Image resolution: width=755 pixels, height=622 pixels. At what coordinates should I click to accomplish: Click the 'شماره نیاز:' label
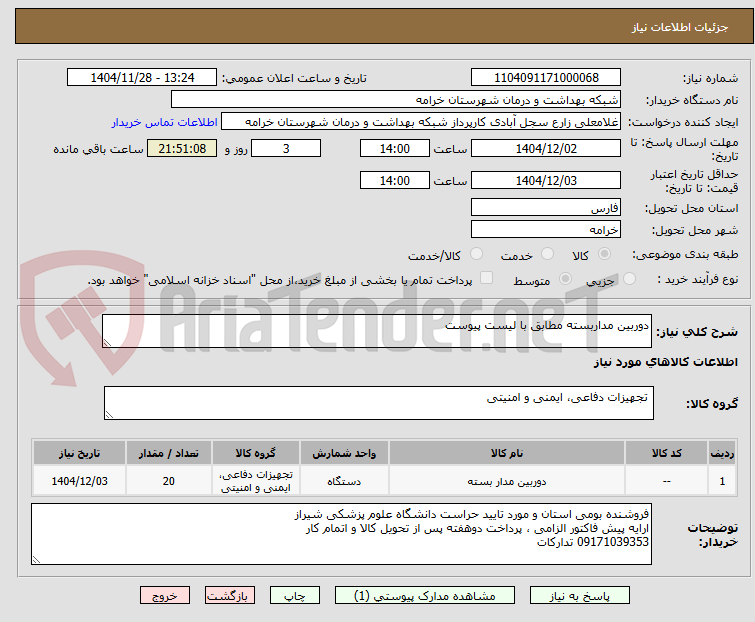(710, 78)
